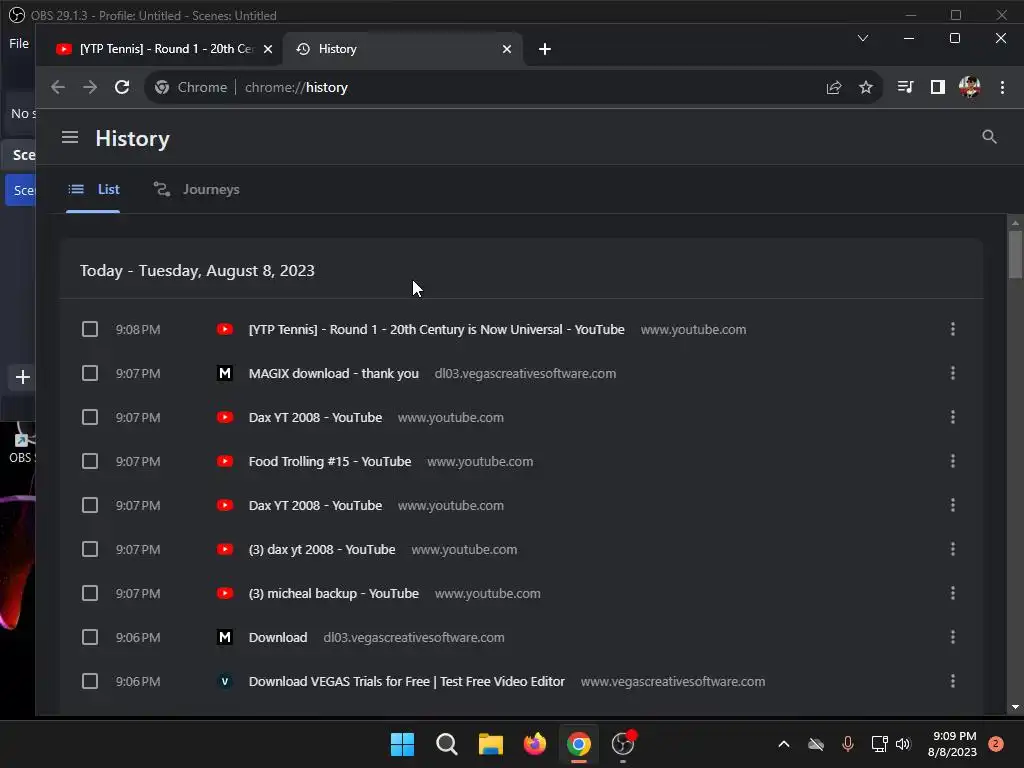Screen dimensions: 1024x768
Task: Check the 9:06 PM Download entry checkbox
Action: (89, 637)
